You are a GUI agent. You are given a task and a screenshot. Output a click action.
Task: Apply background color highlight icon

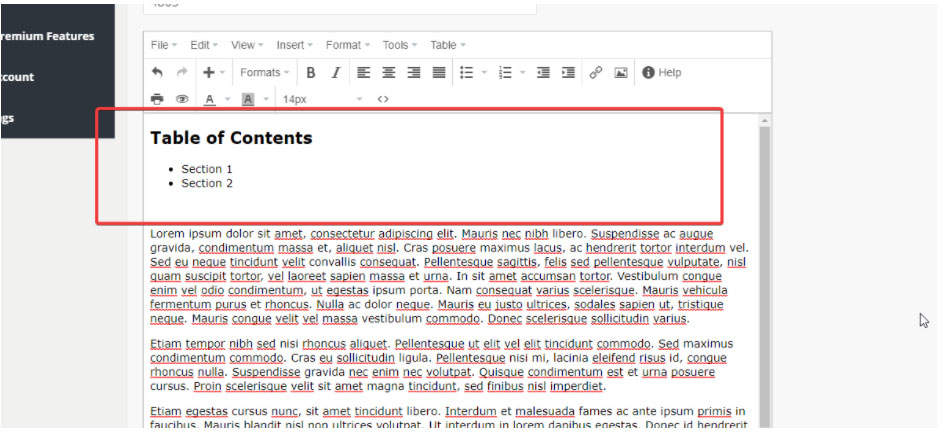pos(248,99)
